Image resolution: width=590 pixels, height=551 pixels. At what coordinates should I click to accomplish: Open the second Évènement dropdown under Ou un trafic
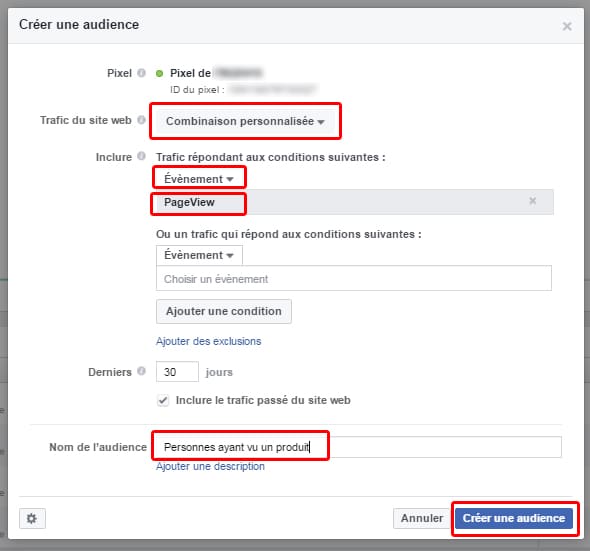click(199, 255)
